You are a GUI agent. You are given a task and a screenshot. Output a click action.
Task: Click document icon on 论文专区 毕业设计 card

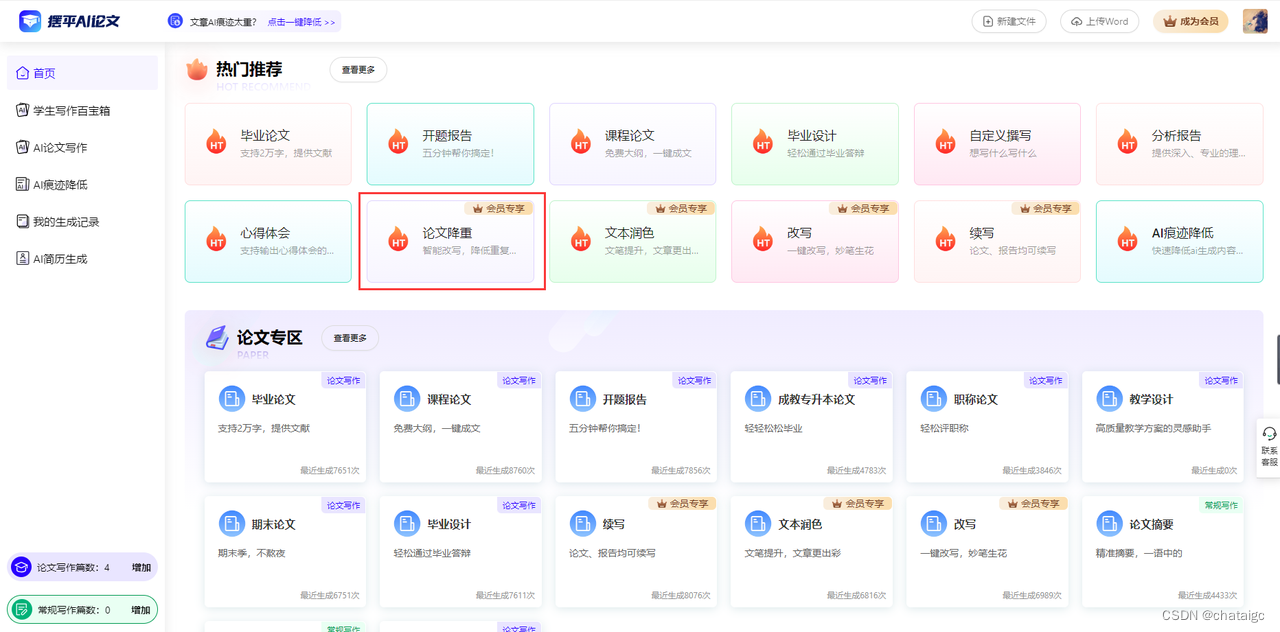tap(407, 524)
